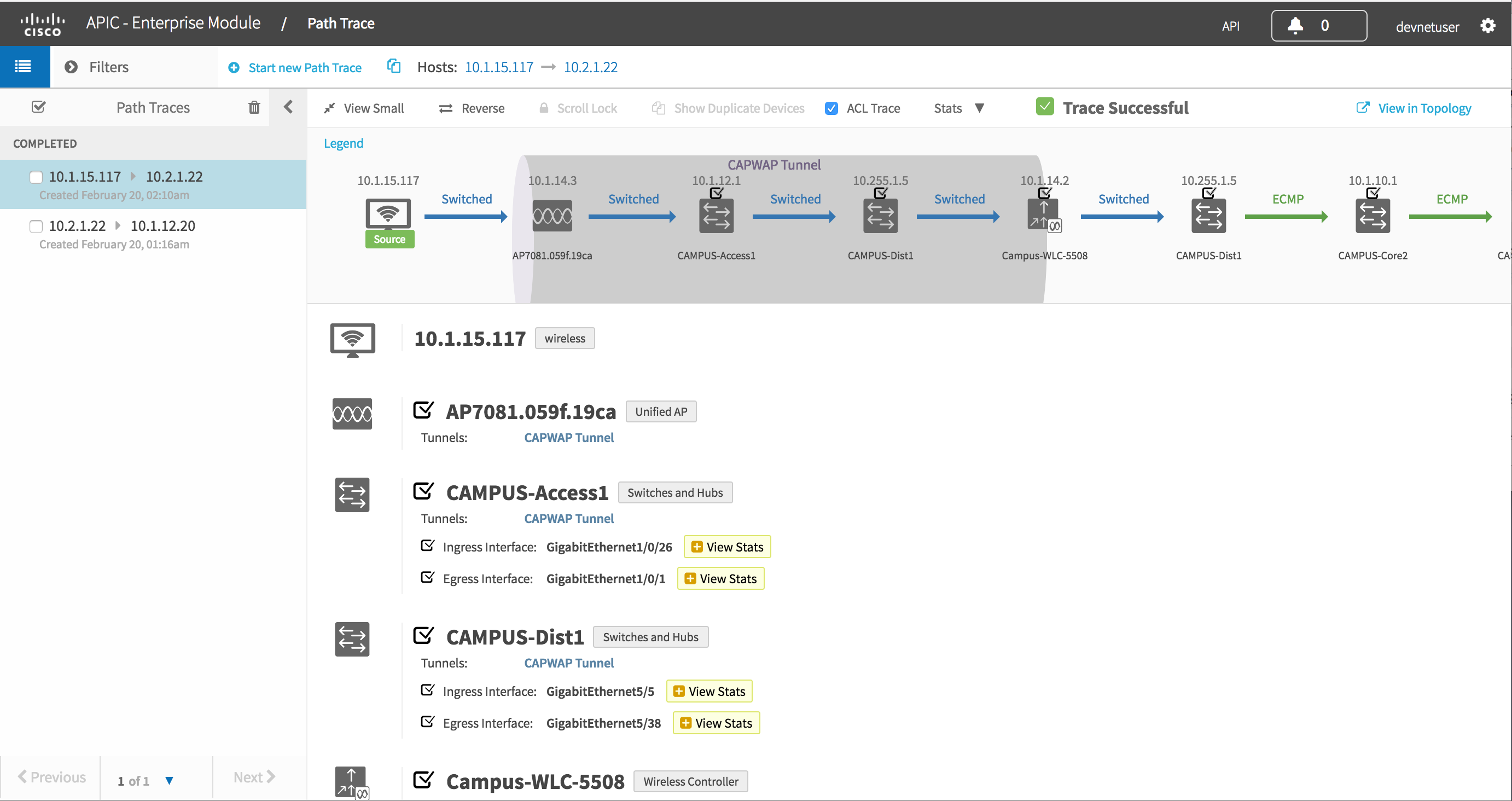
Task: Toggle Show Duplicate Devices option
Action: point(728,108)
